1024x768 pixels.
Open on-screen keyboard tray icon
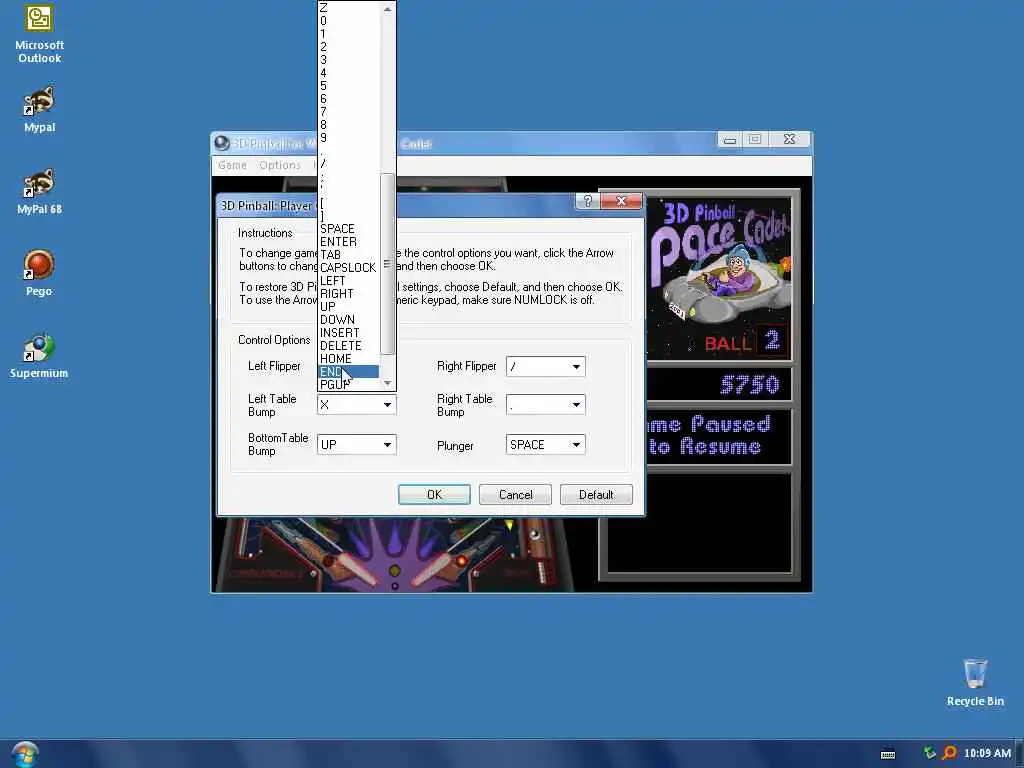(x=888, y=754)
